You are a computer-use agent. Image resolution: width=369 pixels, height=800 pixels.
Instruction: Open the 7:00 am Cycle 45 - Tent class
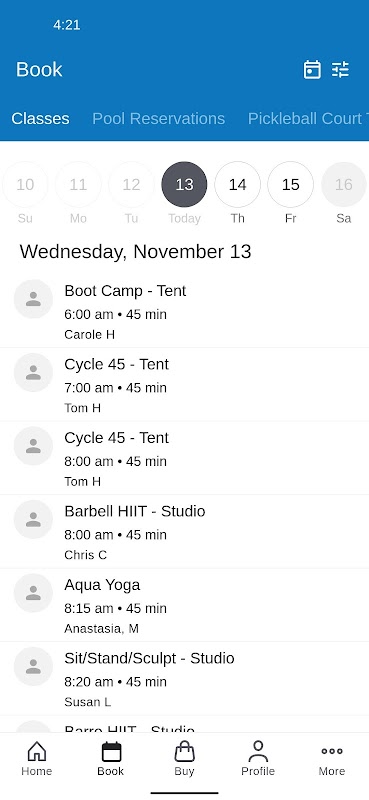tap(184, 385)
